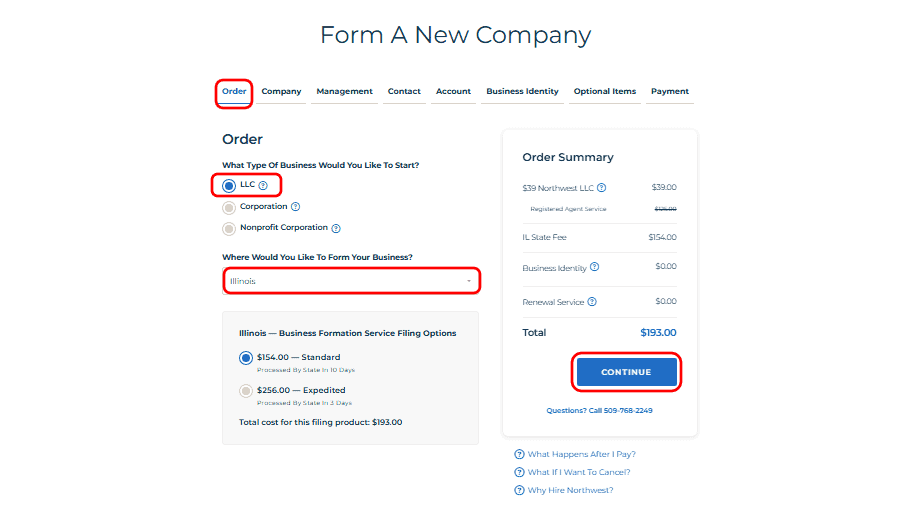This screenshot has width=901, height=506.
Task: Open the Management tab
Action: point(344,92)
